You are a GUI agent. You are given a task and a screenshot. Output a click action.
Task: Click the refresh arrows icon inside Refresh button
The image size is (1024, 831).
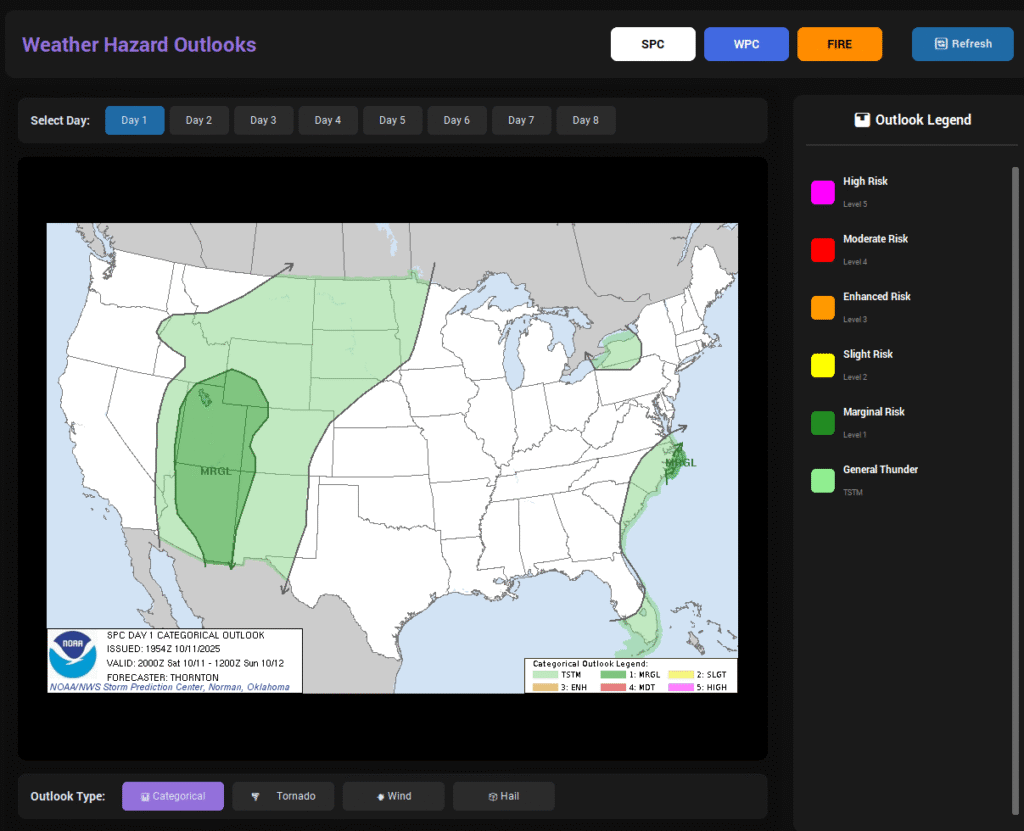pyautogui.click(x=941, y=44)
